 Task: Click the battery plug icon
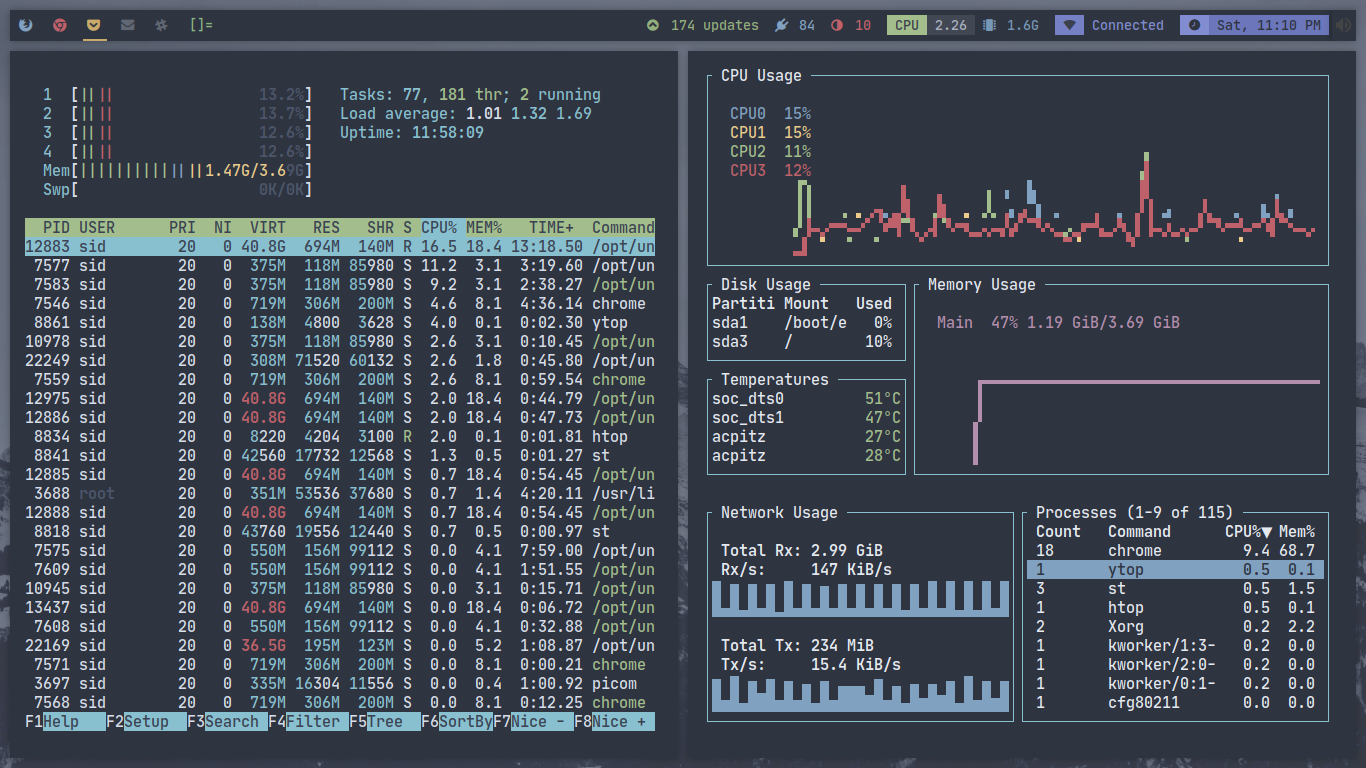pyautogui.click(x=781, y=25)
